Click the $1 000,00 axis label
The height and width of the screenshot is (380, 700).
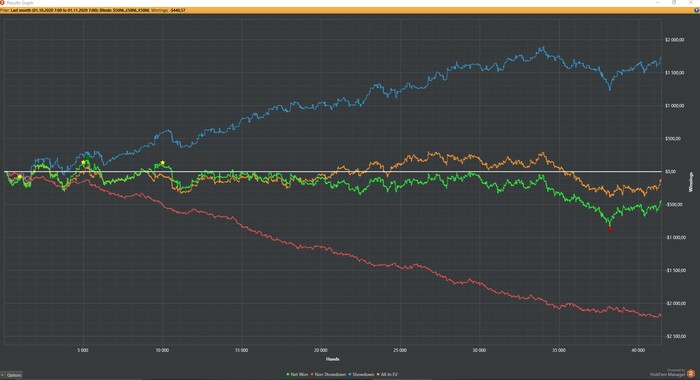coord(674,106)
